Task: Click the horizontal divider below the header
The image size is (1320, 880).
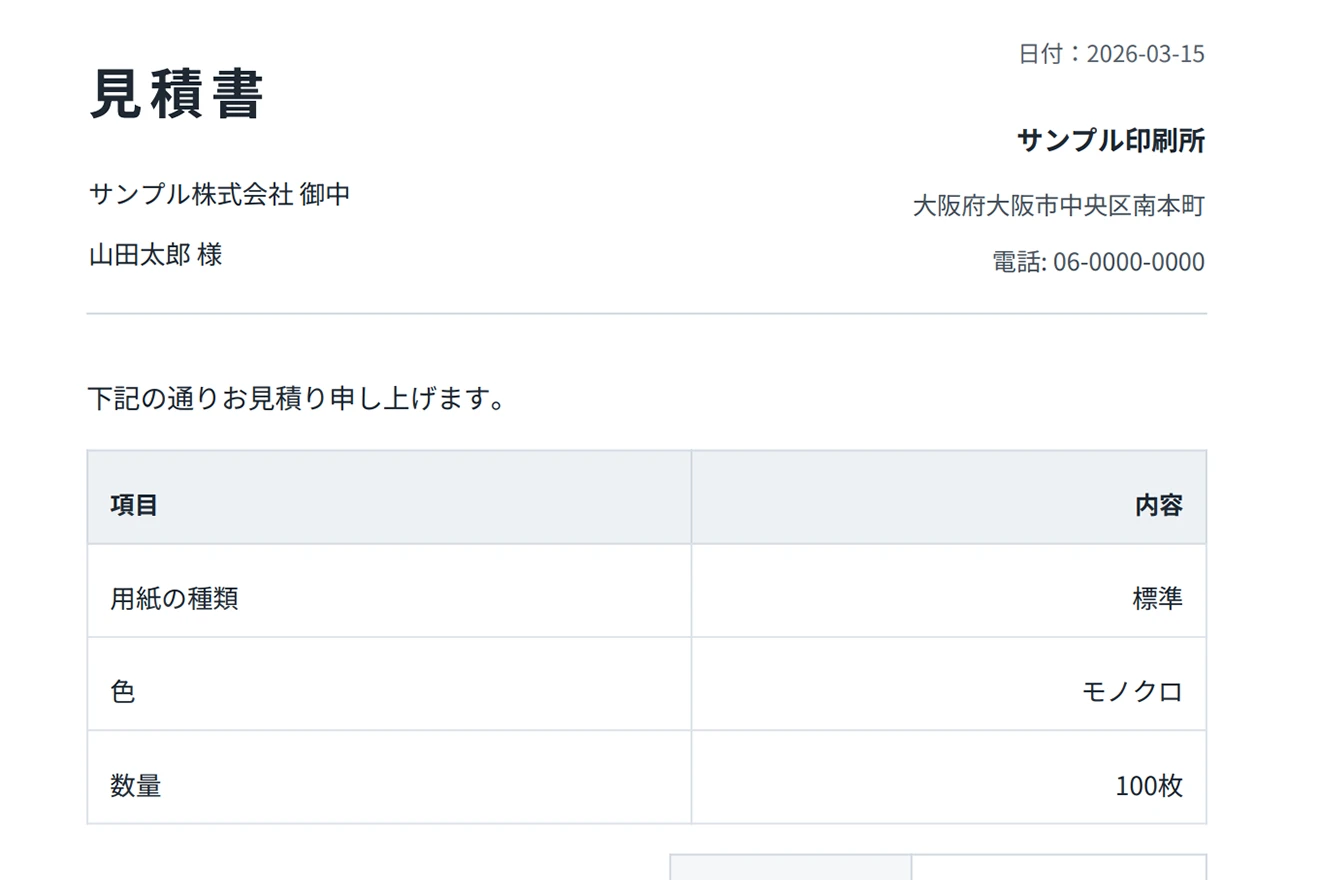Action: point(646,314)
